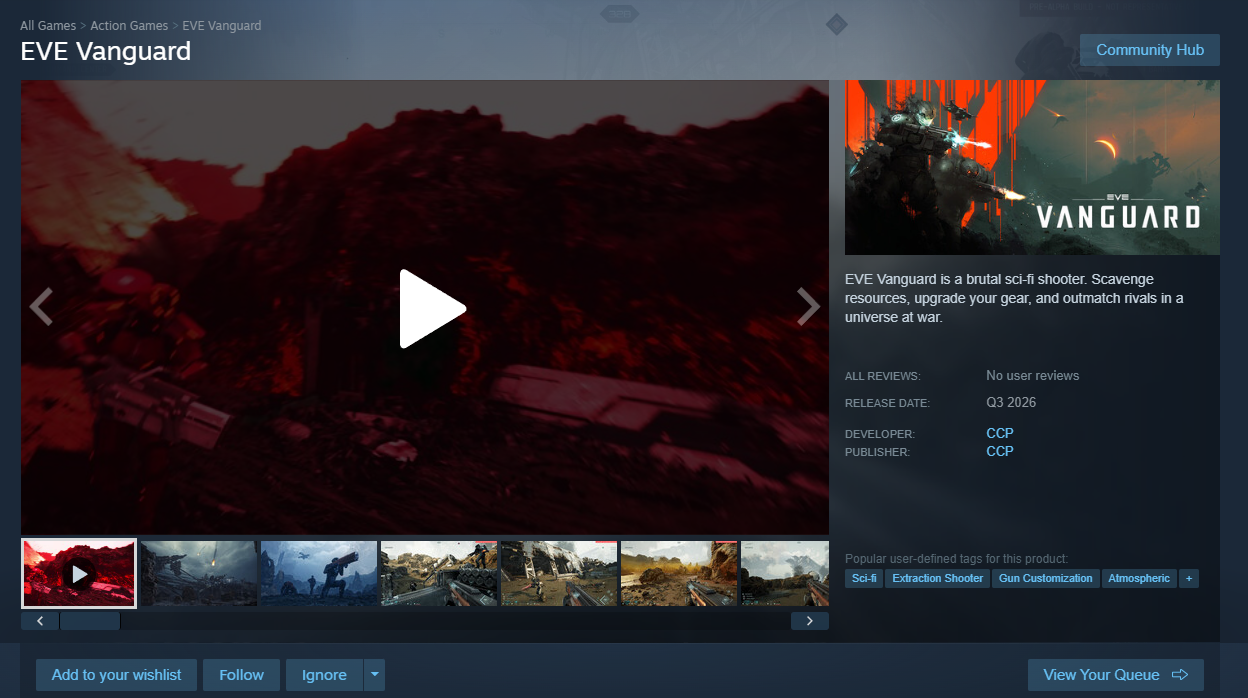Open the Community Hub
Screen dimensions: 1248x698
tap(1150, 50)
